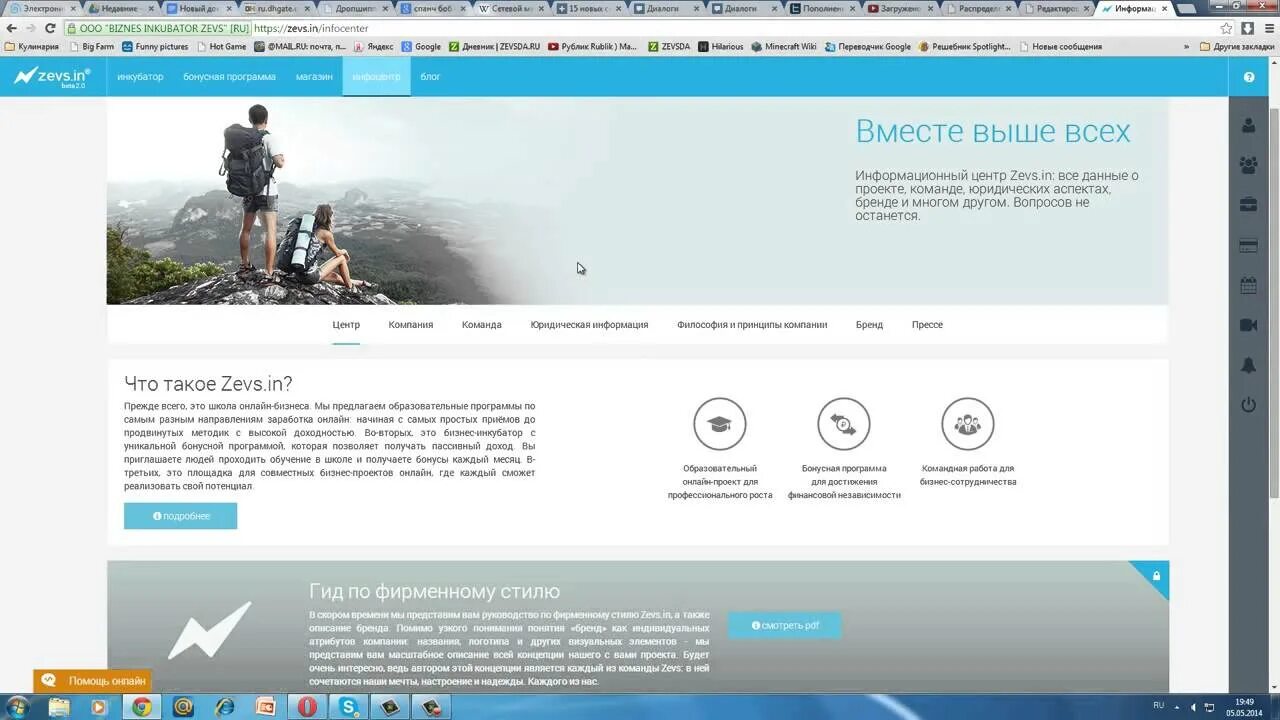
Task: Open the briefcase sidebar icon
Action: pyautogui.click(x=1249, y=205)
